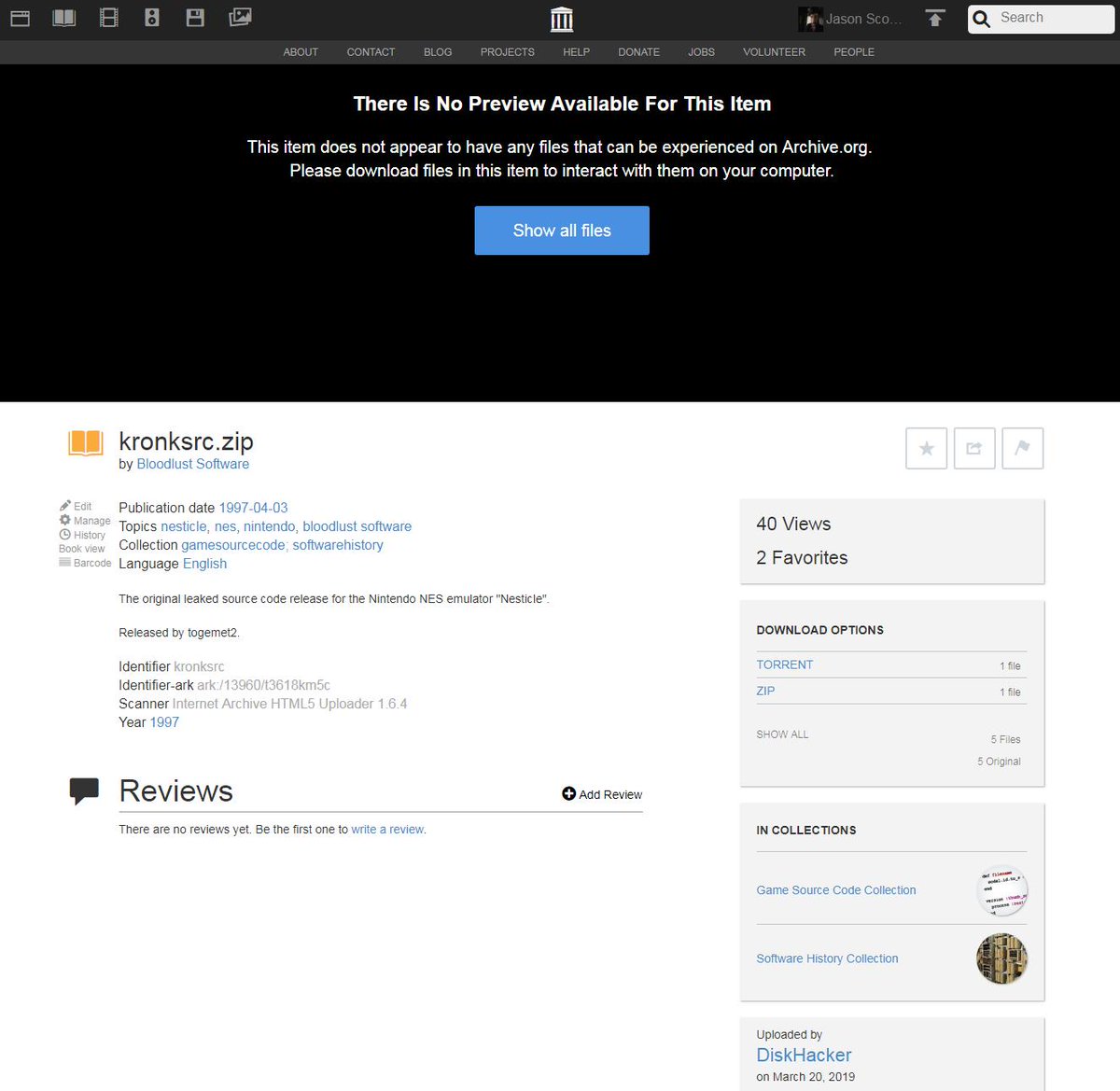Screen dimensions: 1120x1091
Task: Click the English language link
Action: click(x=204, y=564)
